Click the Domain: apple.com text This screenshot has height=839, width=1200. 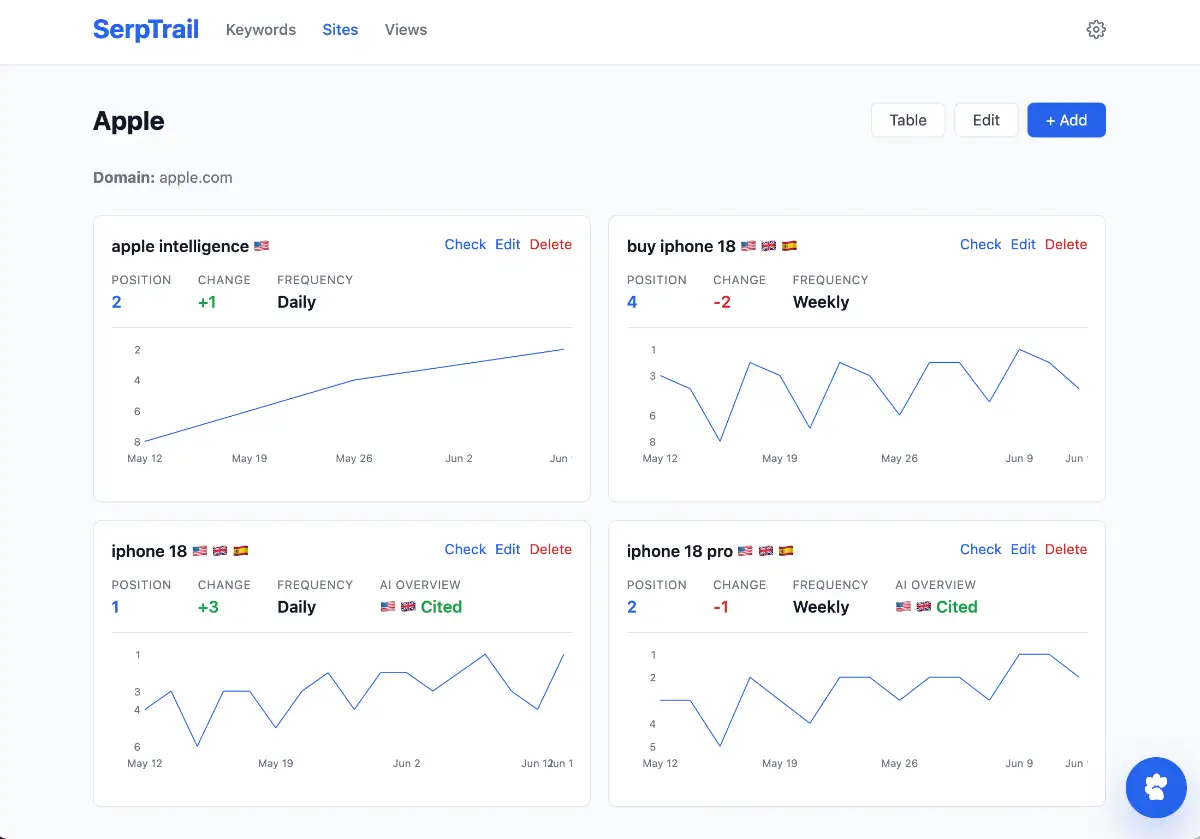click(x=163, y=178)
